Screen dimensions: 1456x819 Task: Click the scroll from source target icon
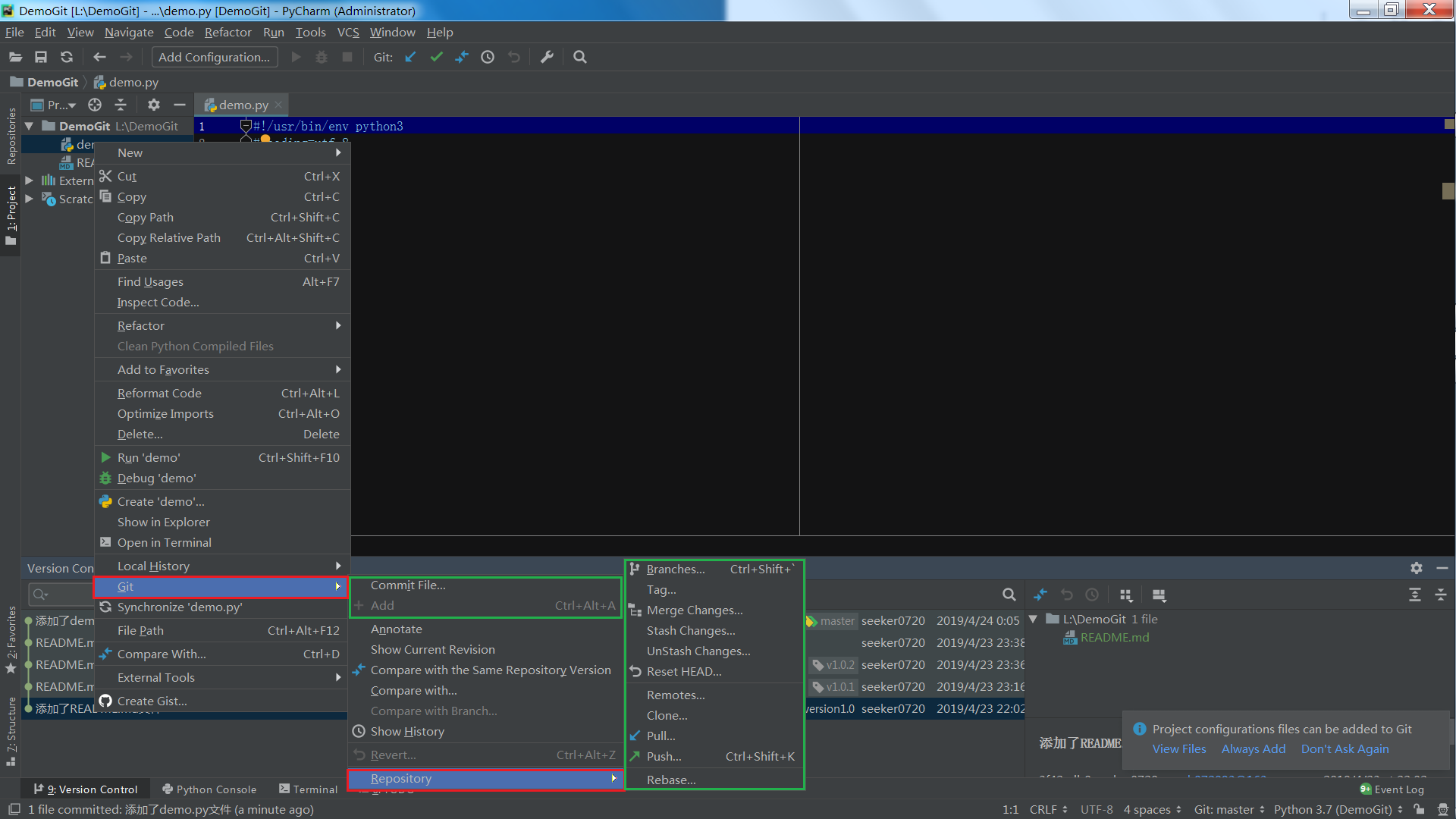(x=95, y=105)
